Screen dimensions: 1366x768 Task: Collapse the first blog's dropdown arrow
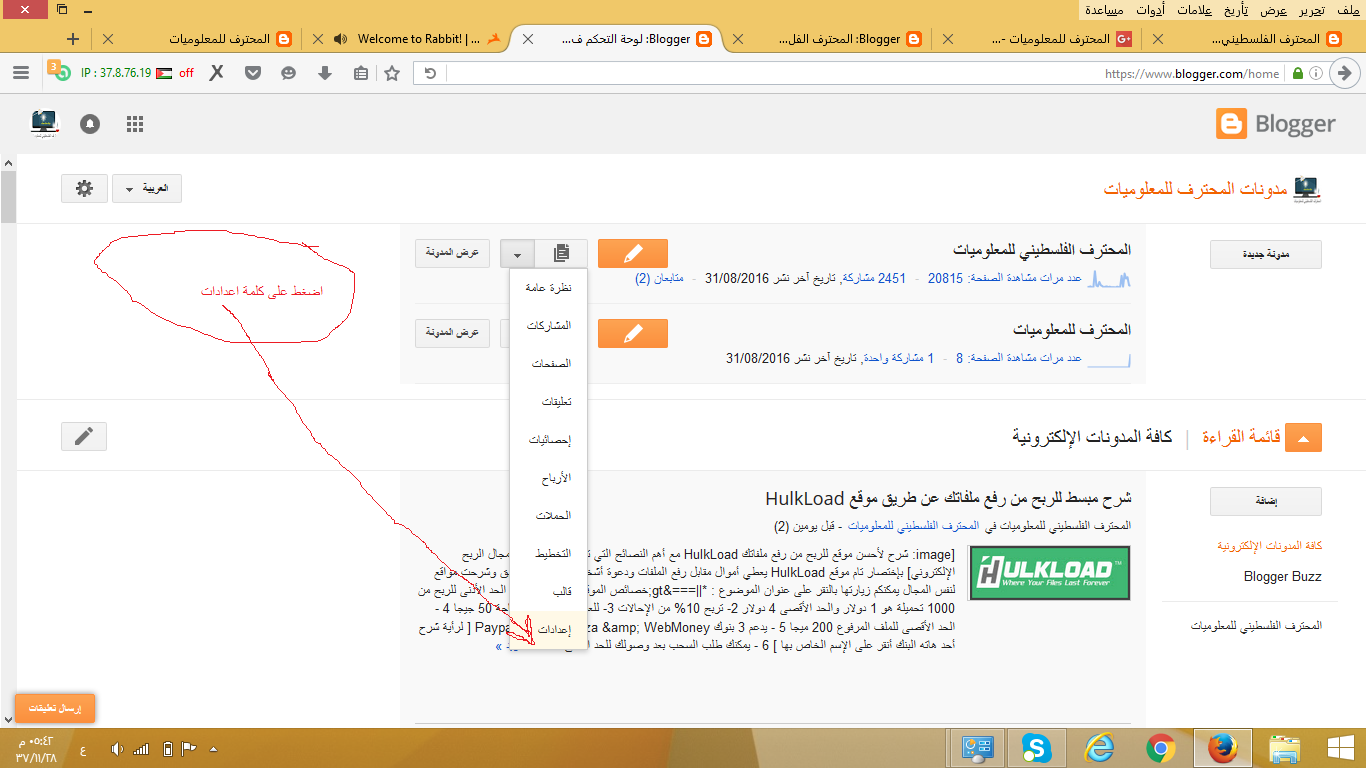(517, 253)
